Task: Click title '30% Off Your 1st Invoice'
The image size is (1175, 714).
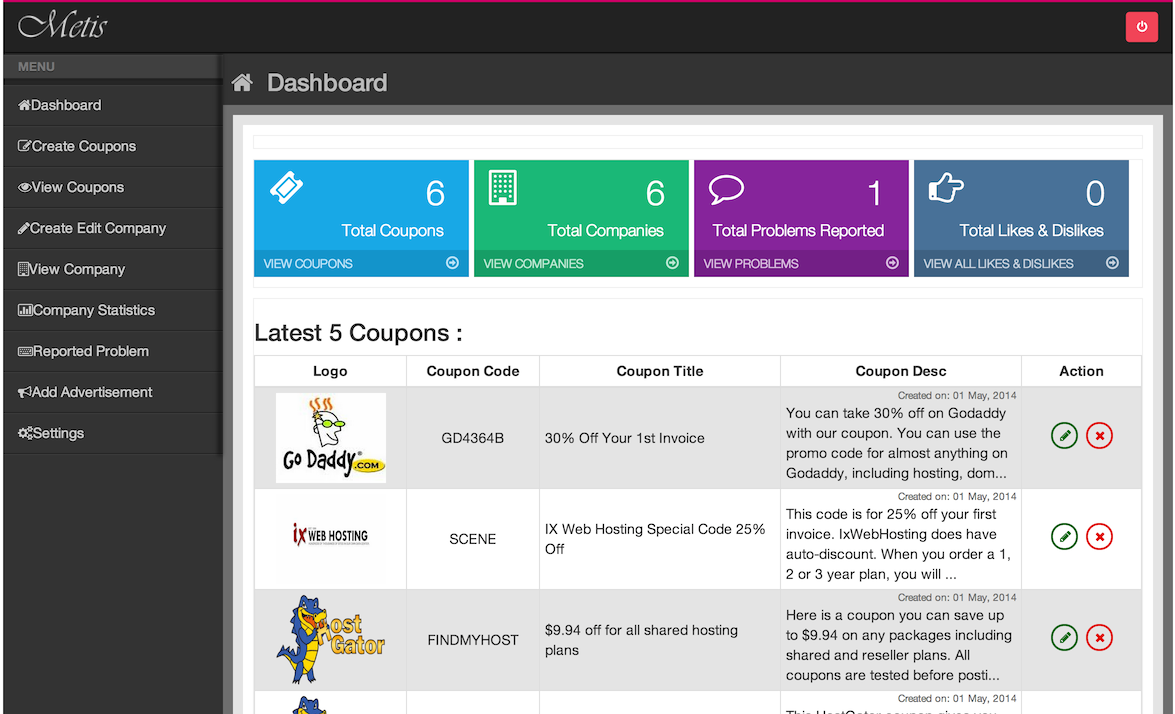Action: 624,438
